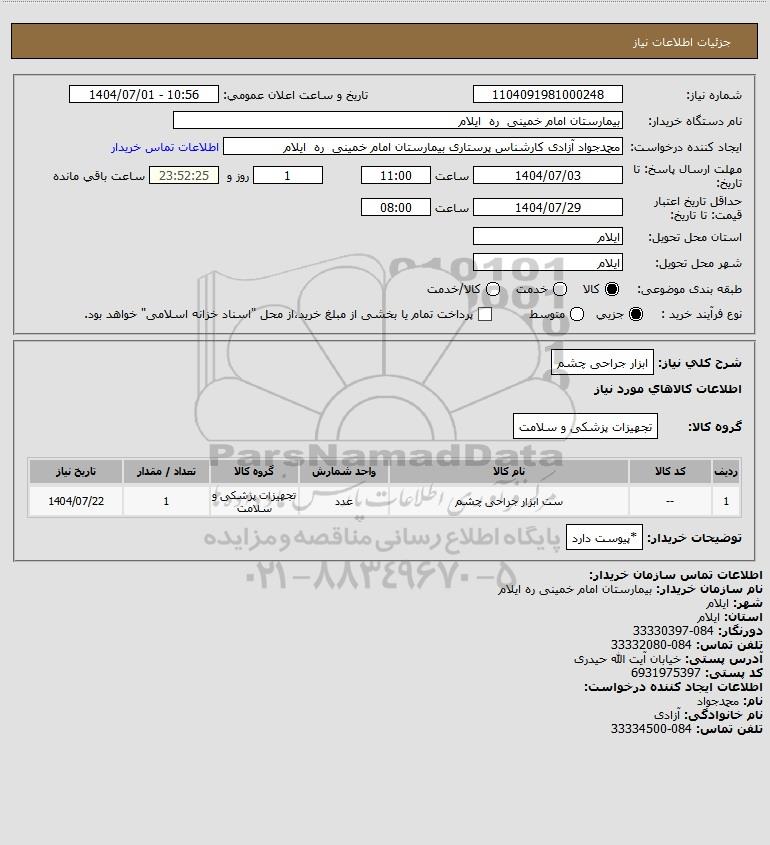The width and height of the screenshot is (770, 845).
Task: Click the نام کالا column header
Action: [x=509, y=472]
